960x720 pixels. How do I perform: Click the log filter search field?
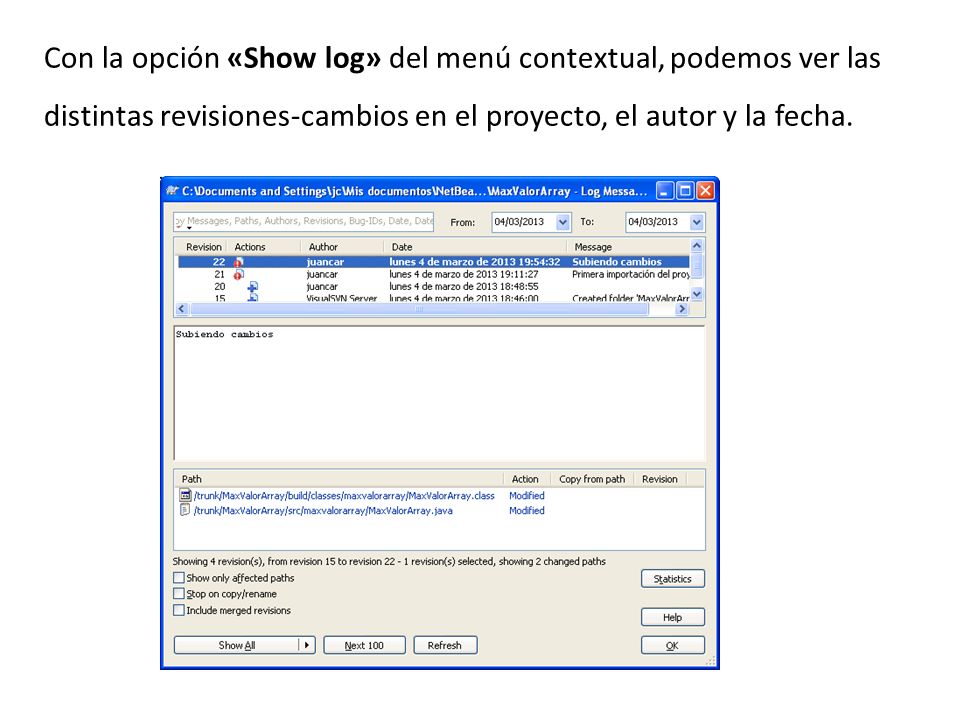(x=304, y=221)
